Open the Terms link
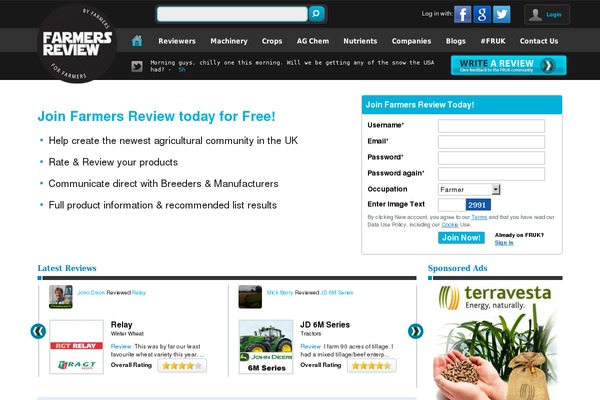This screenshot has height=400, width=600. (x=479, y=217)
